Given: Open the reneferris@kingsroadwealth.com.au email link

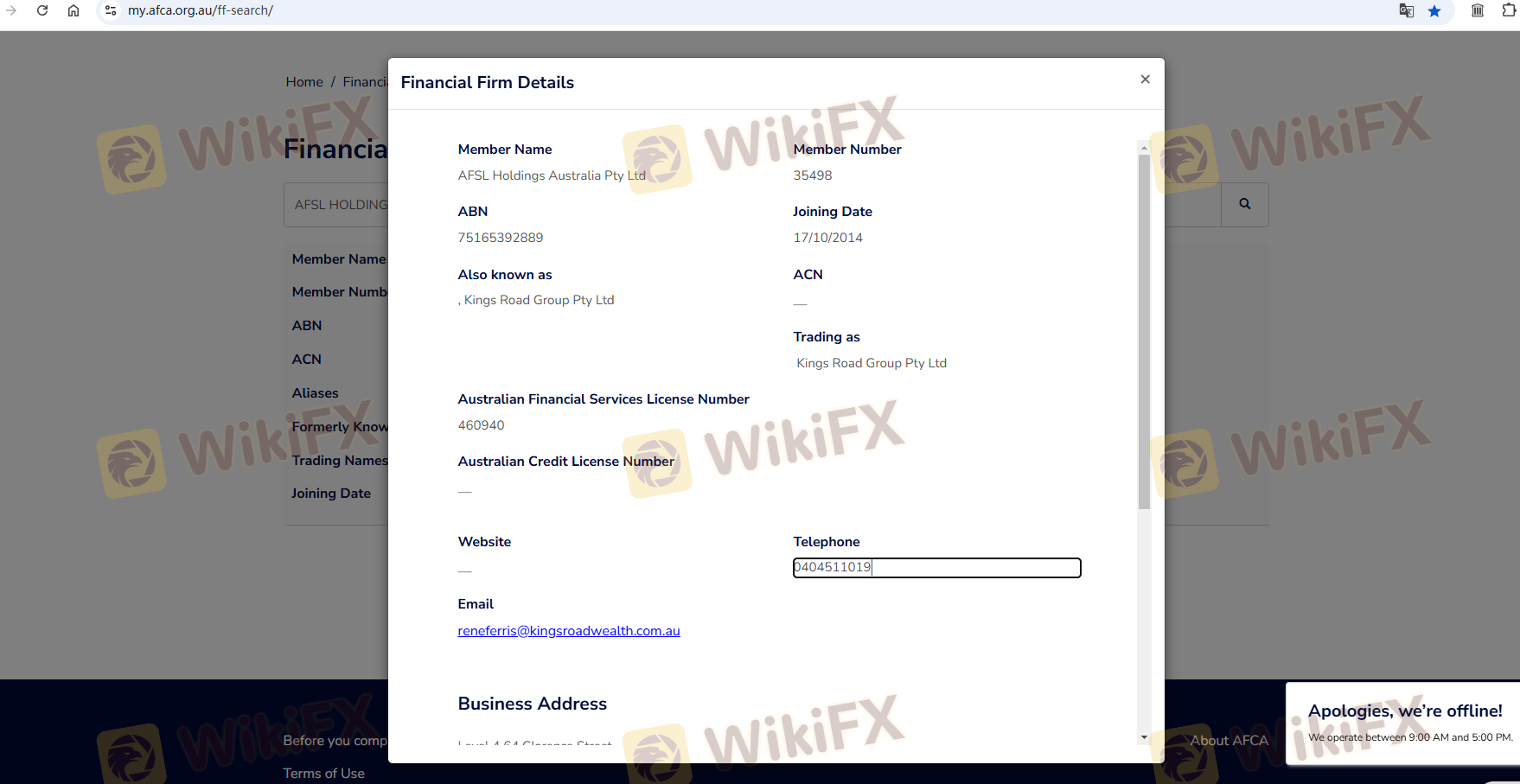Looking at the screenshot, I should tap(568, 631).
